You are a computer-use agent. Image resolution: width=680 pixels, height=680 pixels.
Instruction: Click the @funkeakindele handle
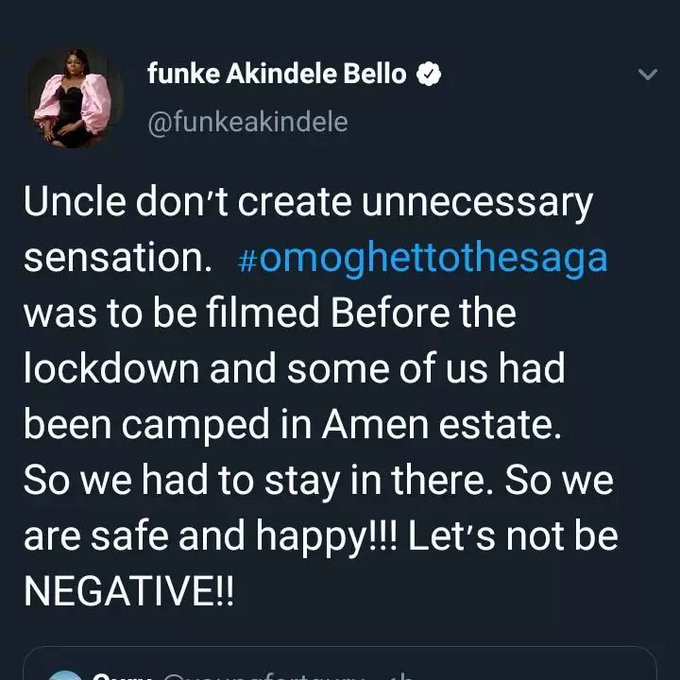pyautogui.click(x=247, y=122)
